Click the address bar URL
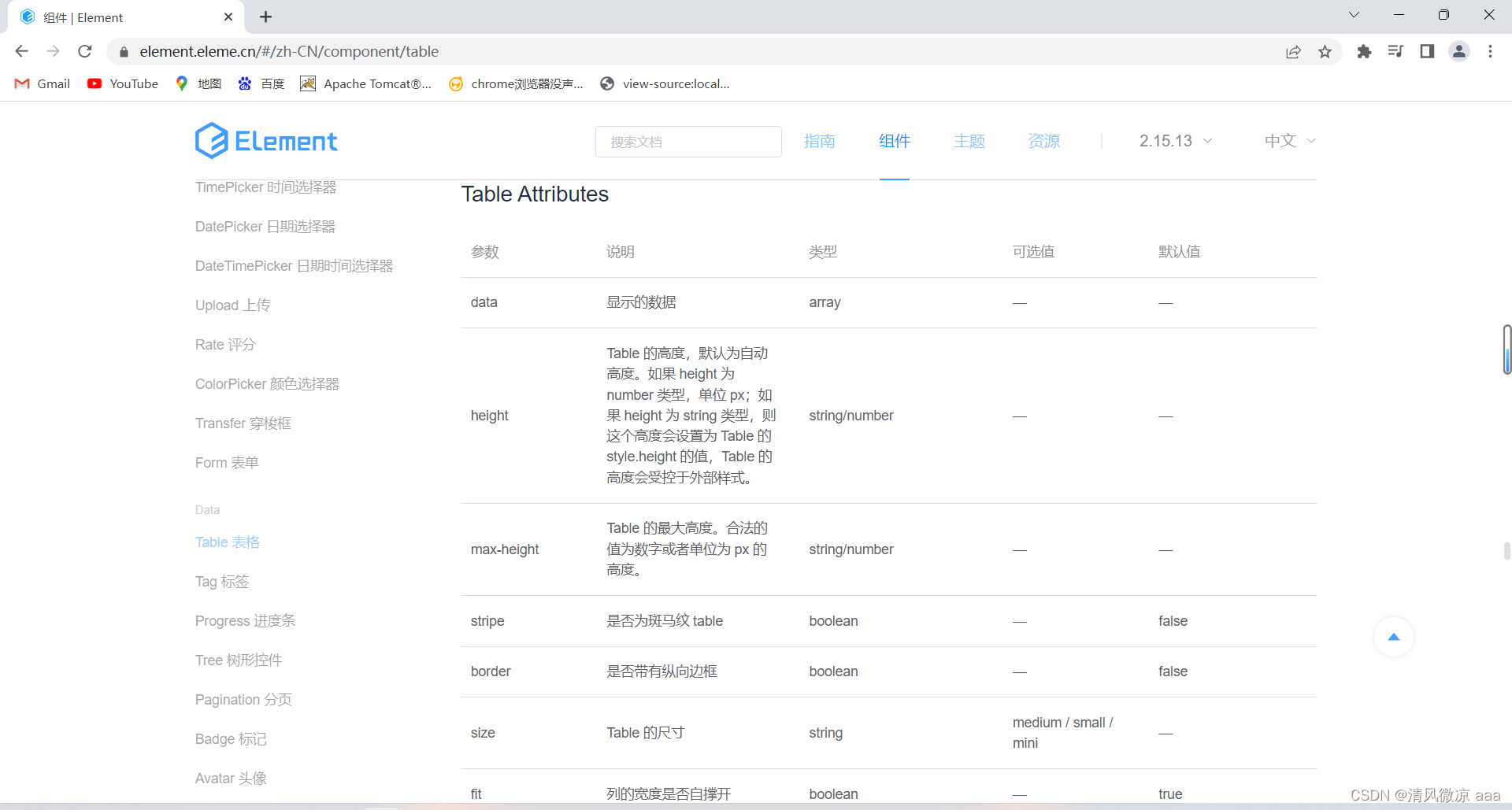 [x=289, y=52]
